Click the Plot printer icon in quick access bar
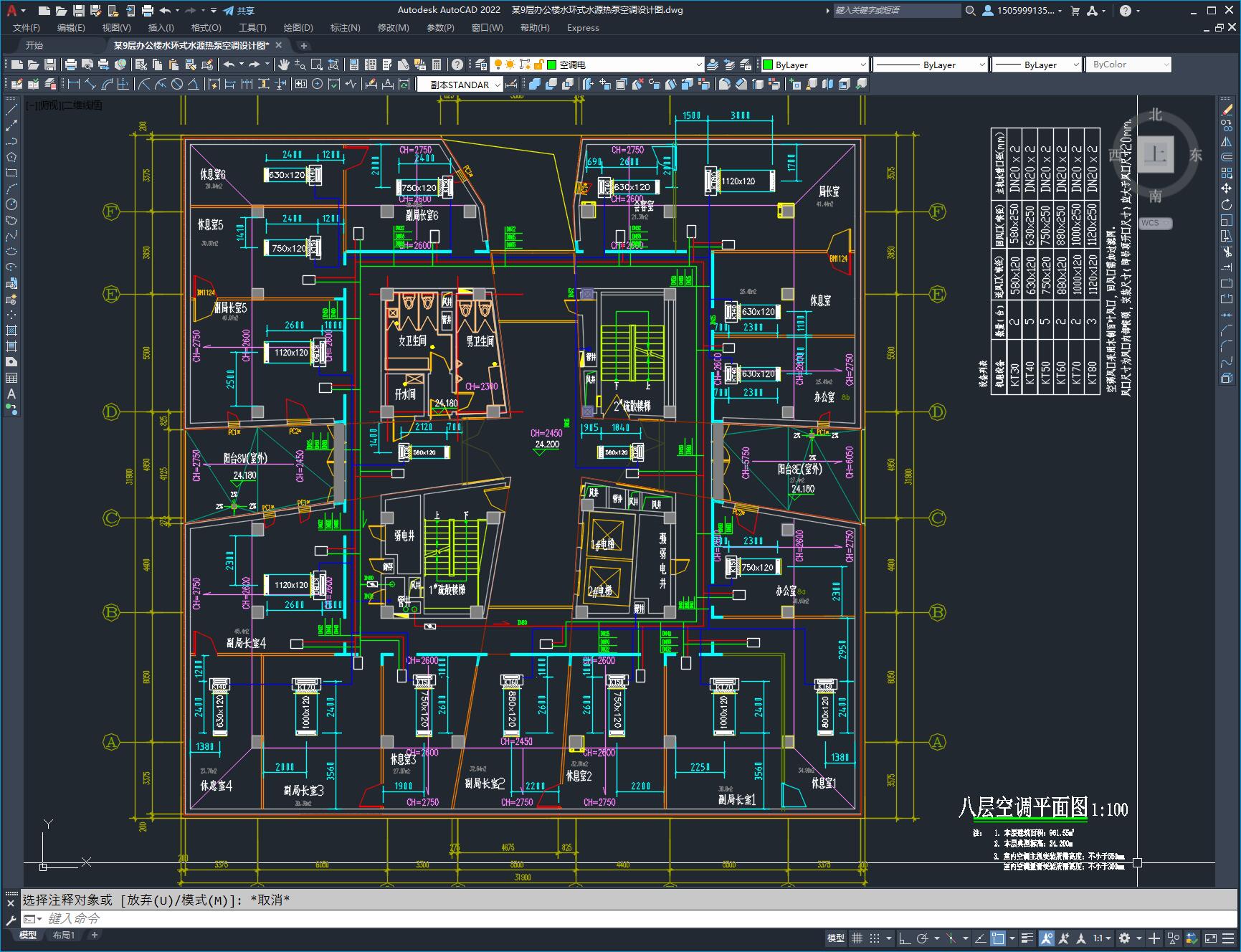1241x952 pixels. (x=148, y=11)
